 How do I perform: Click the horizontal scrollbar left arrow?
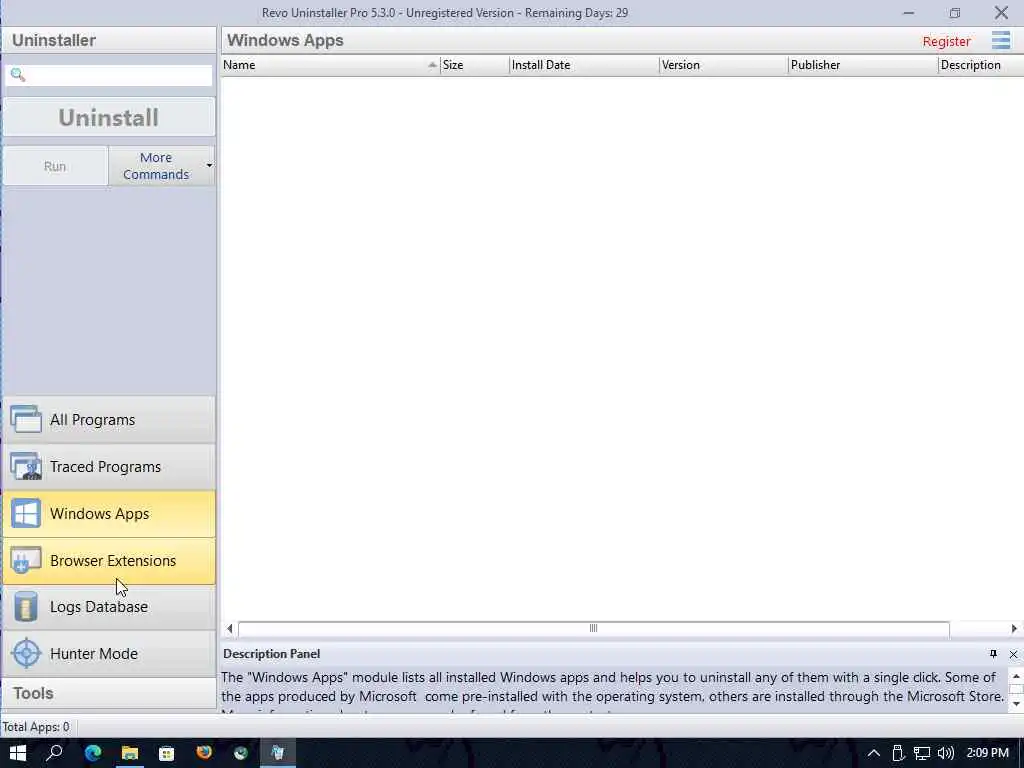pos(229,628)
